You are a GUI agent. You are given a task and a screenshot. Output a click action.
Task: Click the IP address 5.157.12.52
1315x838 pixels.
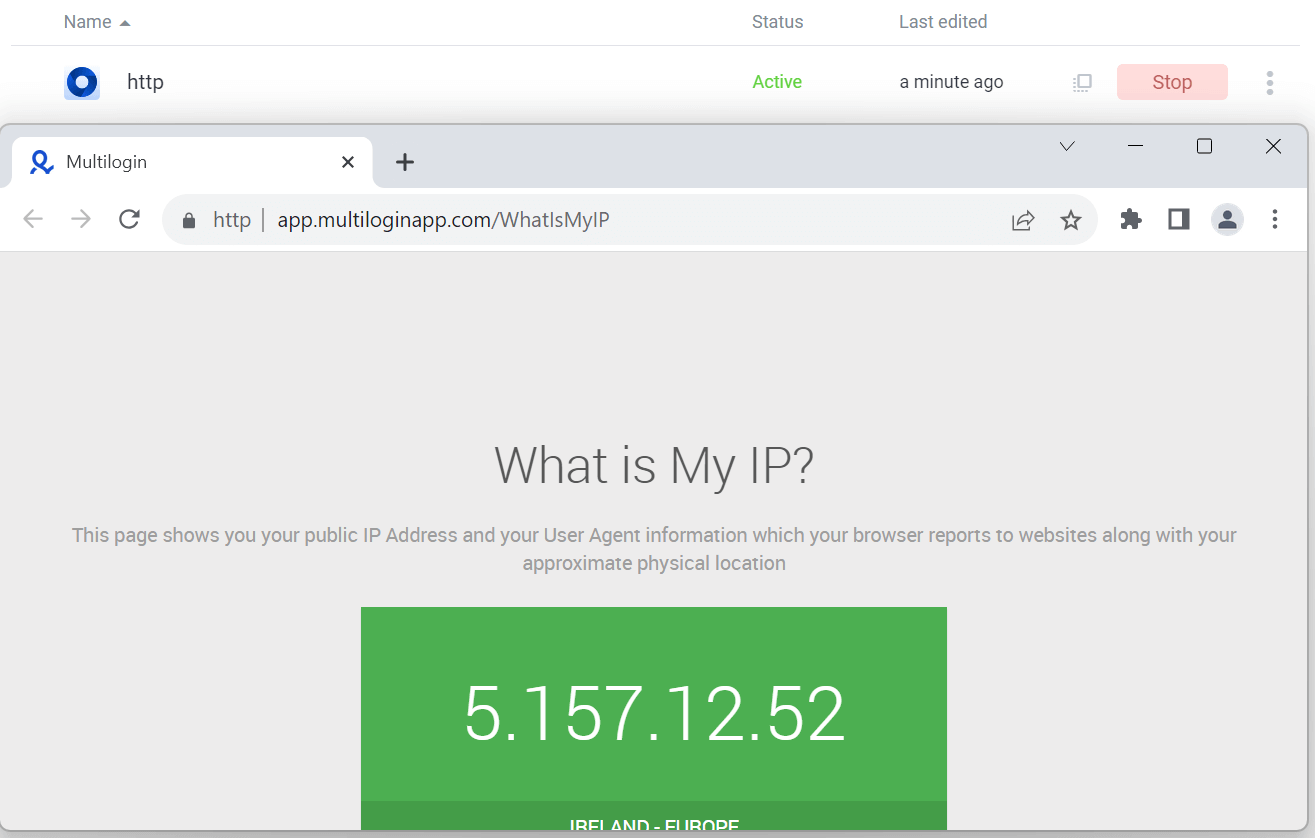point(654,714)
